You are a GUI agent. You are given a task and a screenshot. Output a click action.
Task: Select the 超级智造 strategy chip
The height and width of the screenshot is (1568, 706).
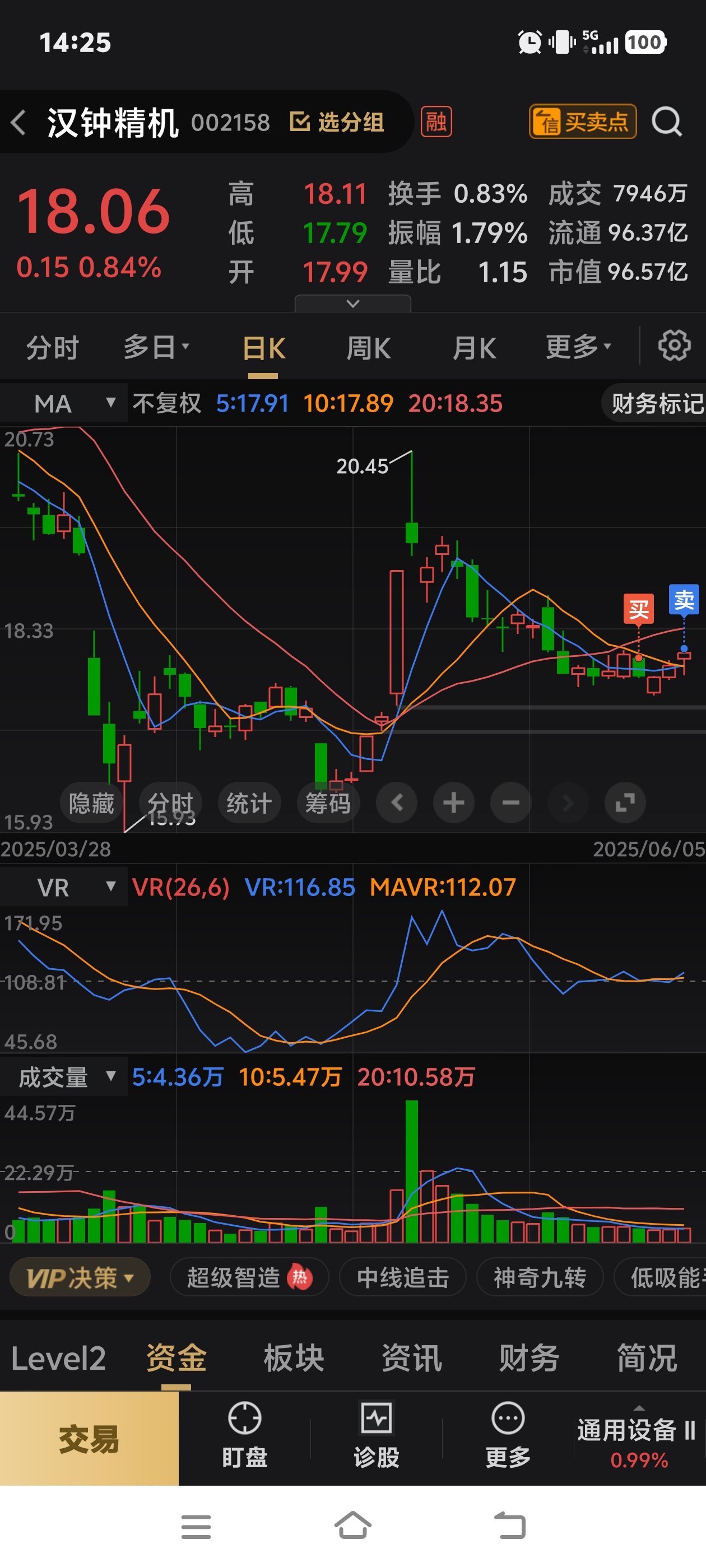point(249,1278)
